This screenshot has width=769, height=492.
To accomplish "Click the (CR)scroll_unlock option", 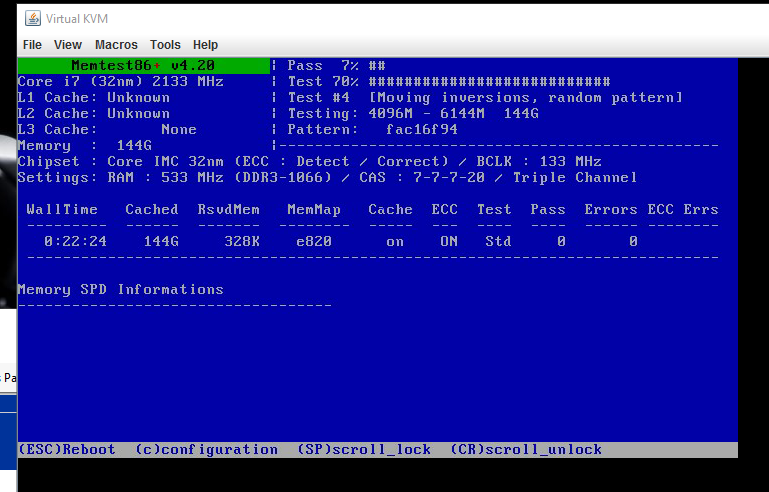I will (x=525, y=449).
